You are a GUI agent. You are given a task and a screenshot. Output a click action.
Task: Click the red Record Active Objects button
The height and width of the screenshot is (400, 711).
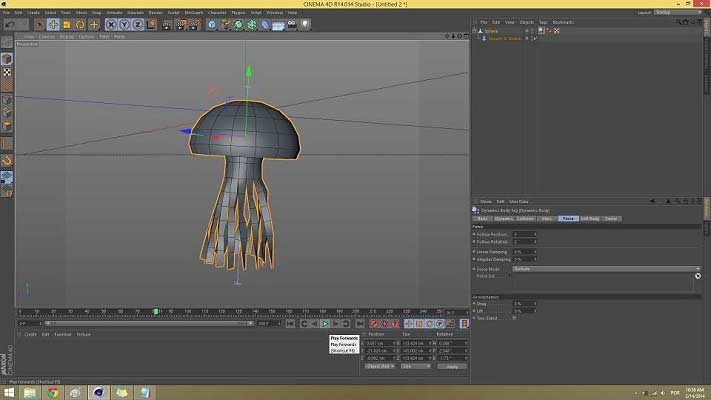(374, 324)
